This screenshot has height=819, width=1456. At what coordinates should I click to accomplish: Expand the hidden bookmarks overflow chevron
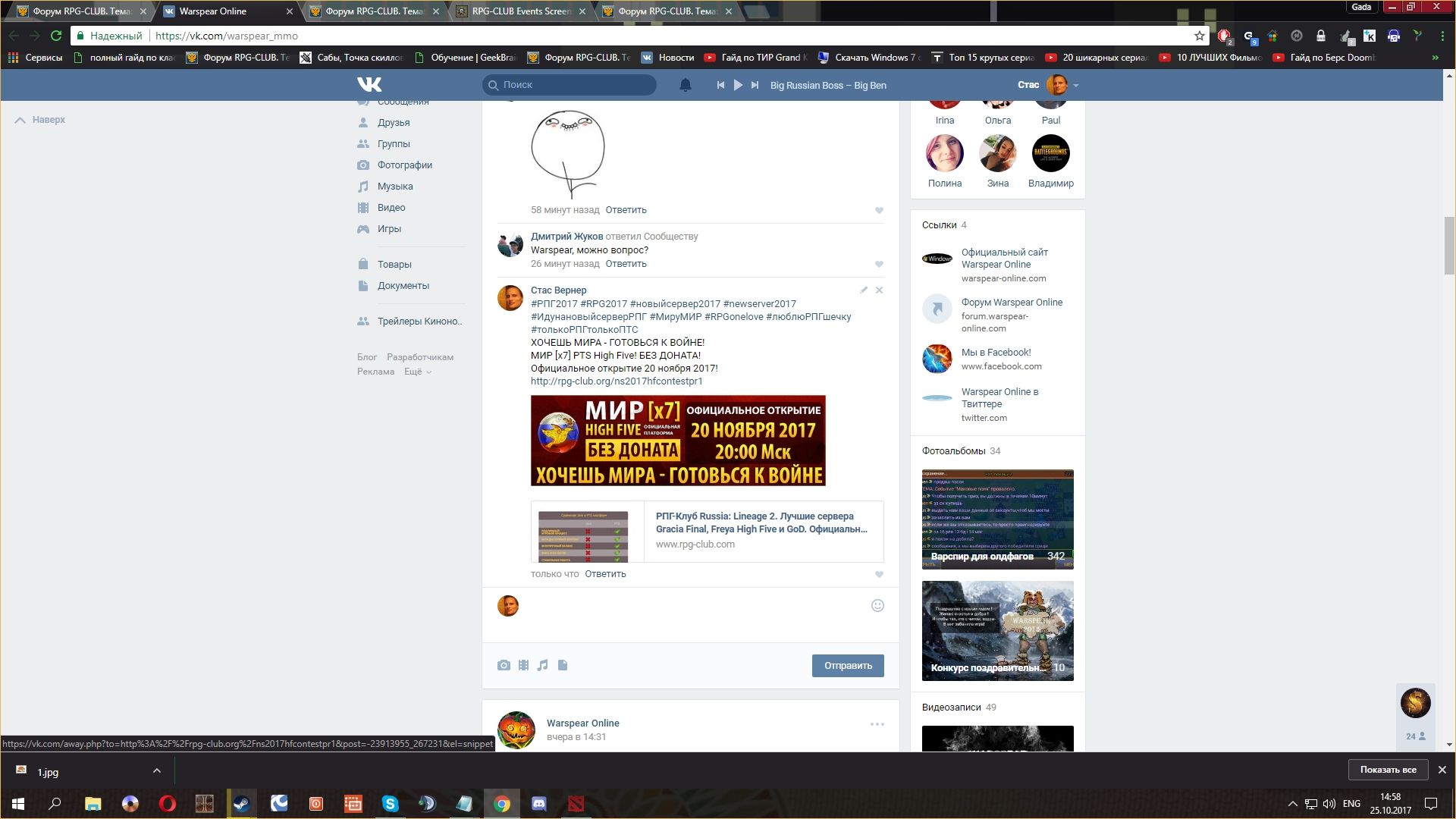(x=1435, y=58)
